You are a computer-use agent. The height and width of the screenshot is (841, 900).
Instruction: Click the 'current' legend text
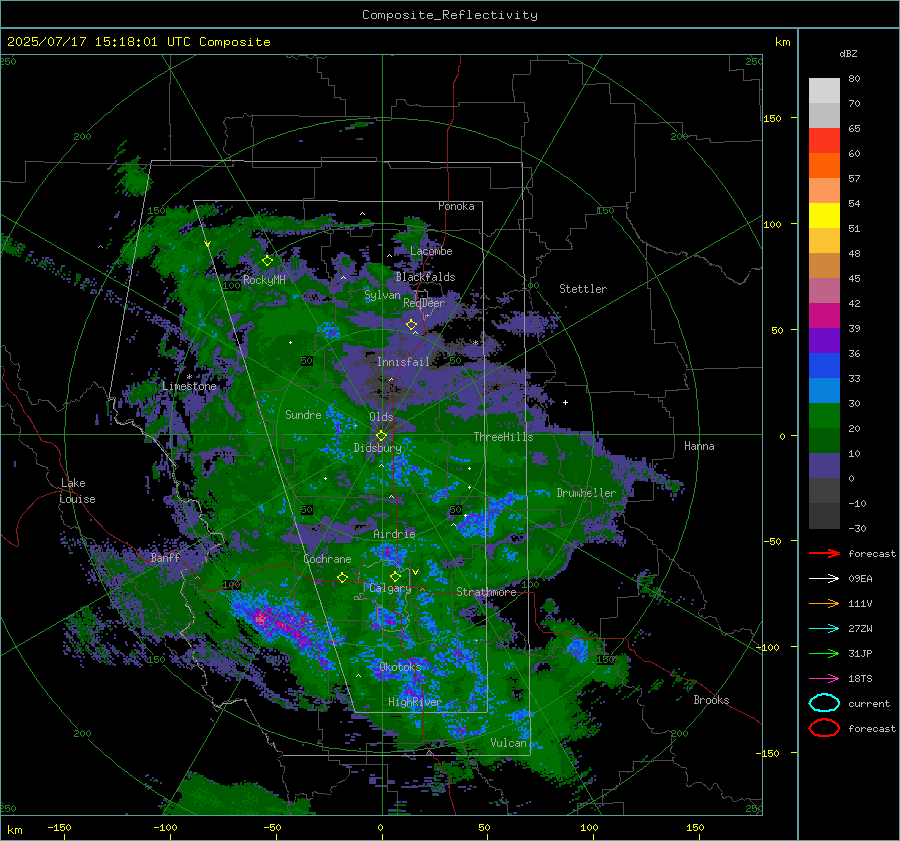(869, 704)
